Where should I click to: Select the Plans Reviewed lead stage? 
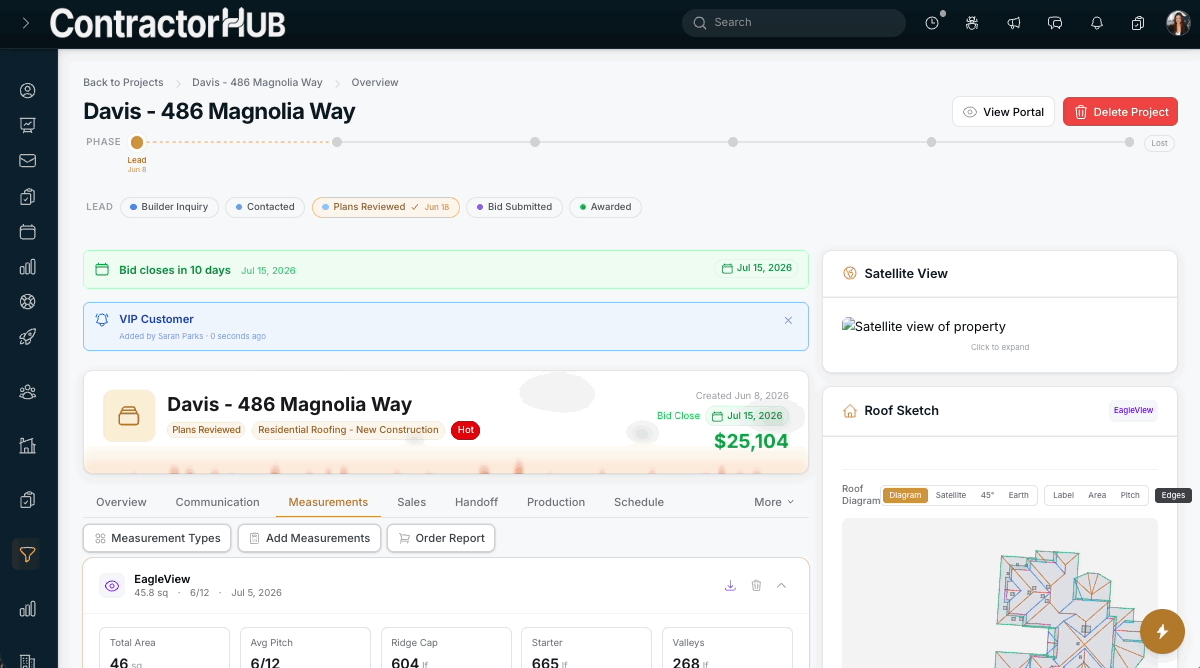386,207
